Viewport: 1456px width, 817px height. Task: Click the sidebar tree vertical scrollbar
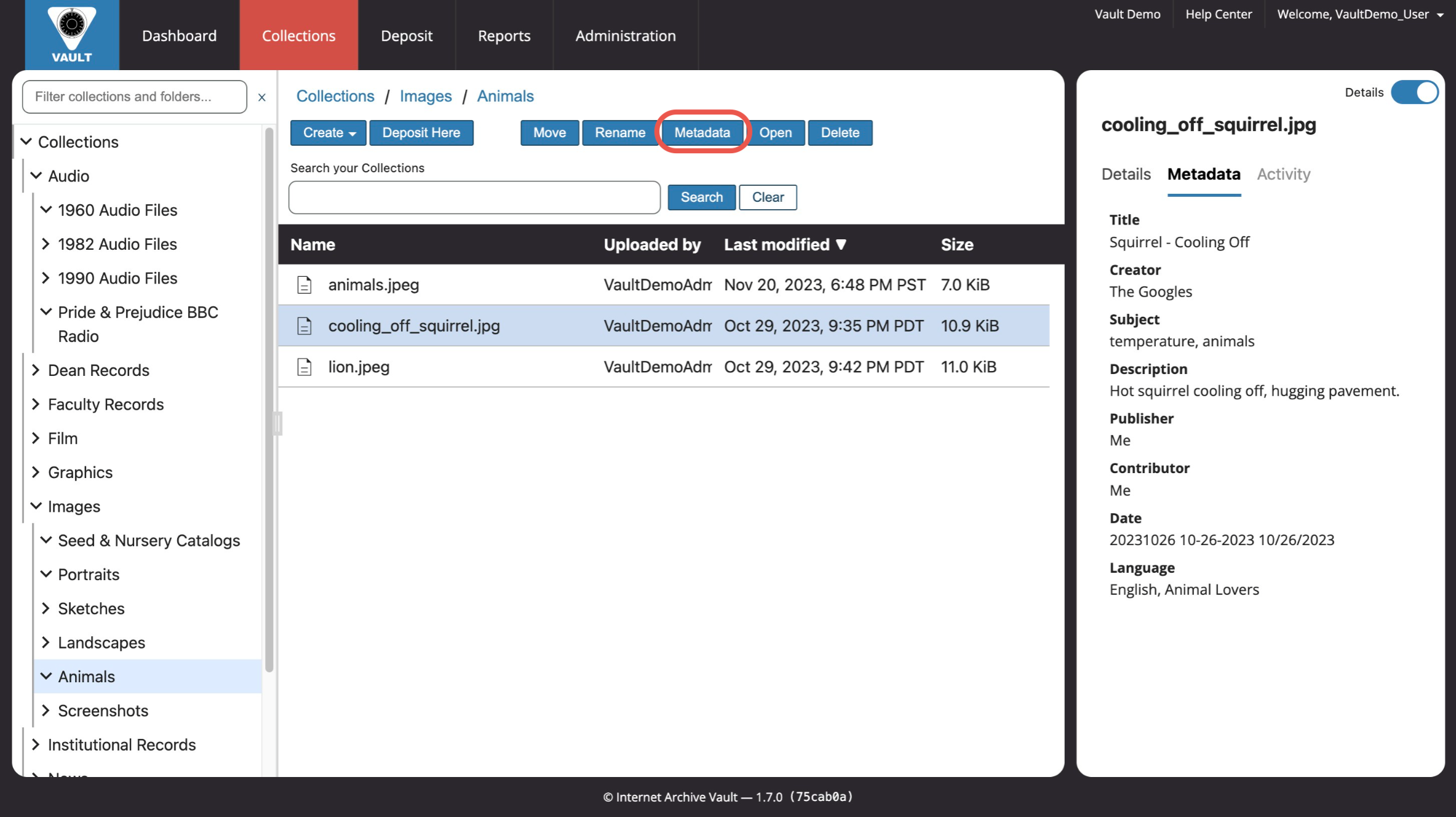coord(269,400)
